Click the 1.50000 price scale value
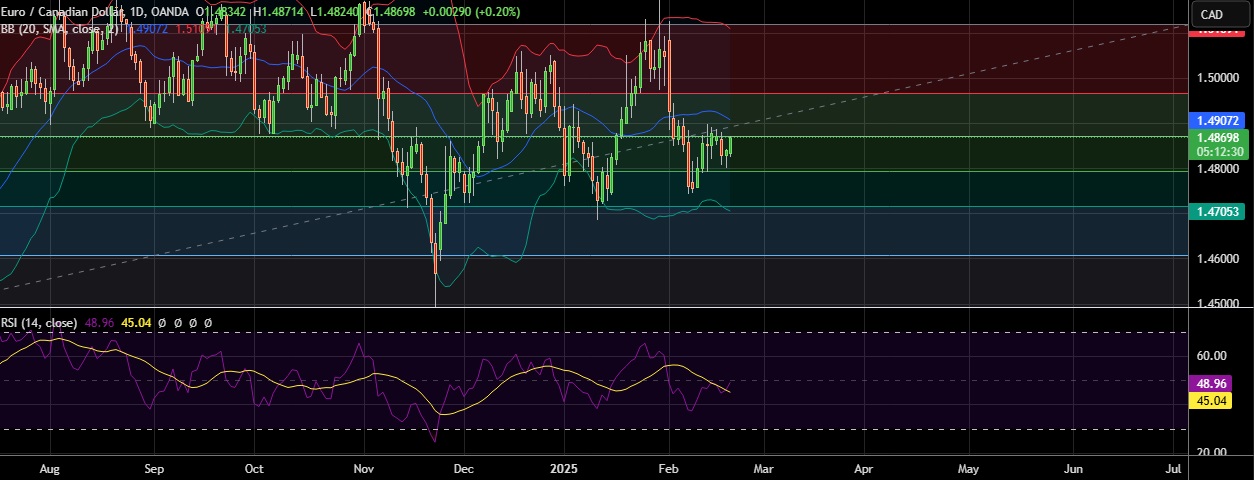This screenshot has height=480, width=1254. pos(1216,78)
